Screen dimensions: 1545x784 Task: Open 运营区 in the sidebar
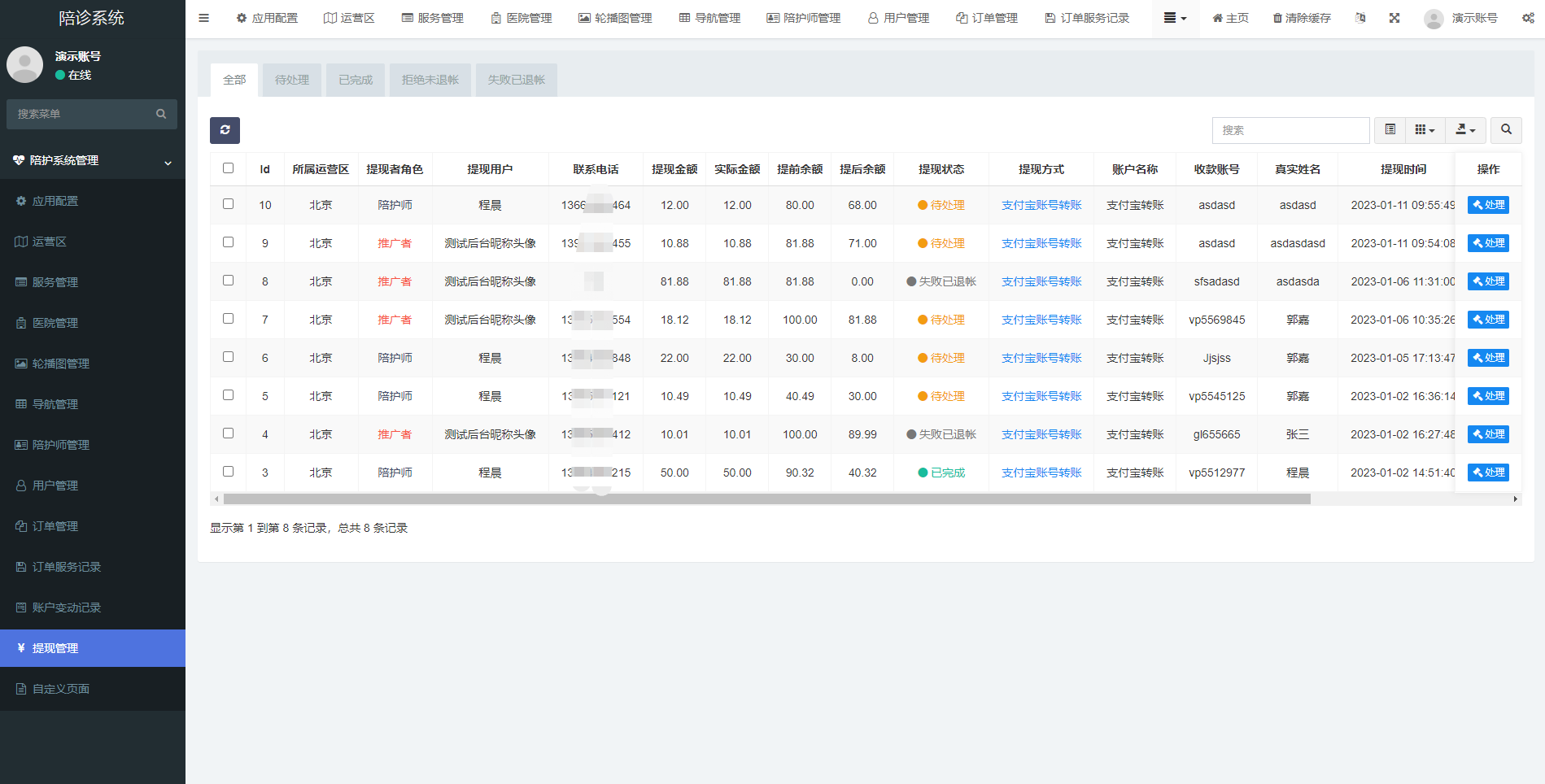coord(93,242)
